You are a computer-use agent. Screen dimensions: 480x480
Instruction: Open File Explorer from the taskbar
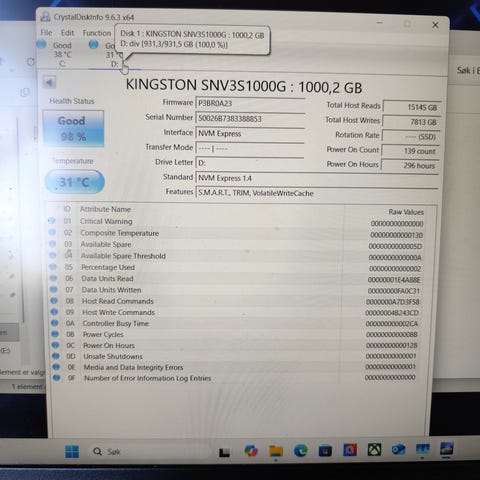[276, 451]
